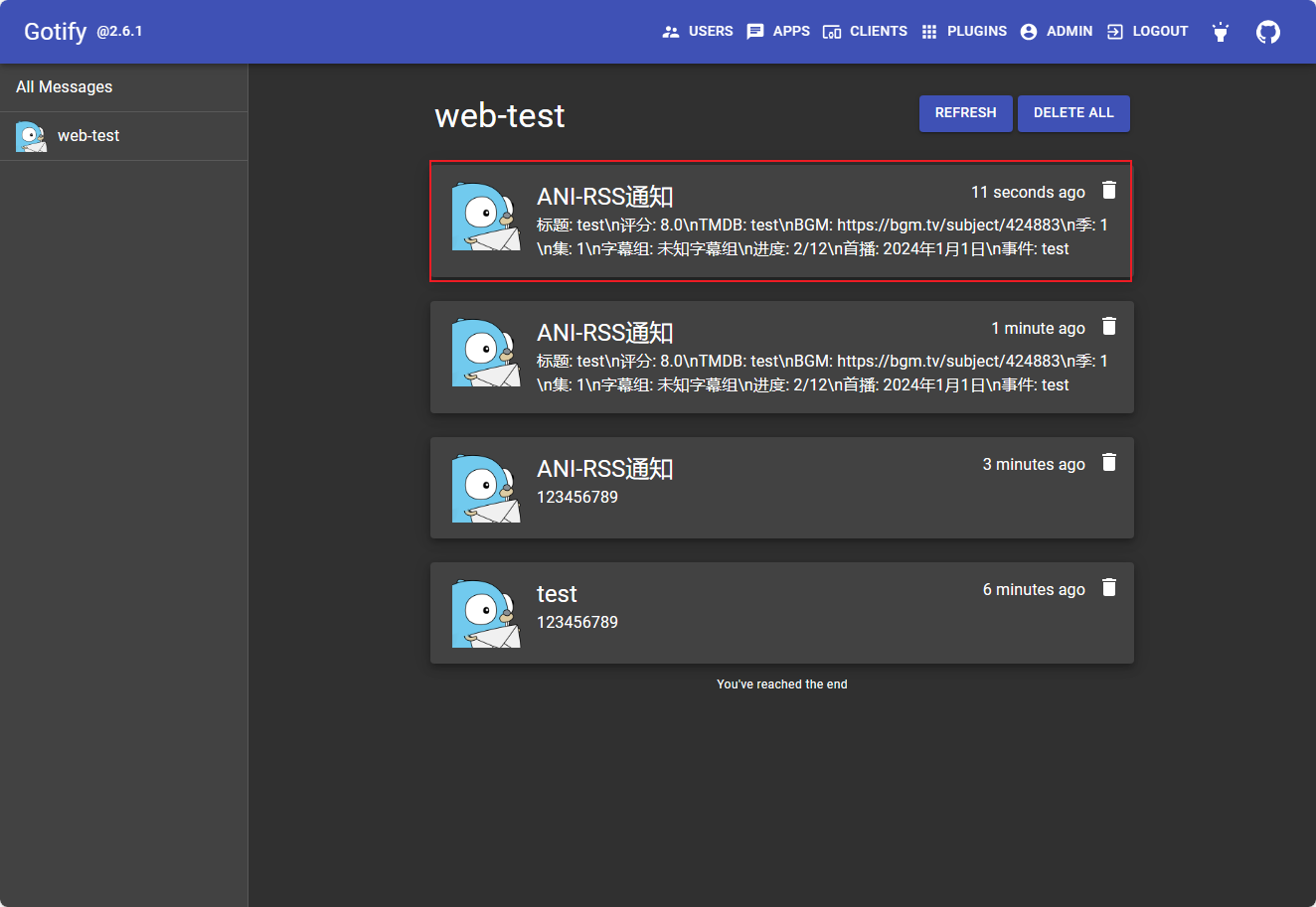
Task: Toggle the light/dark theme bulb icon
Action: click(1221, 32)
